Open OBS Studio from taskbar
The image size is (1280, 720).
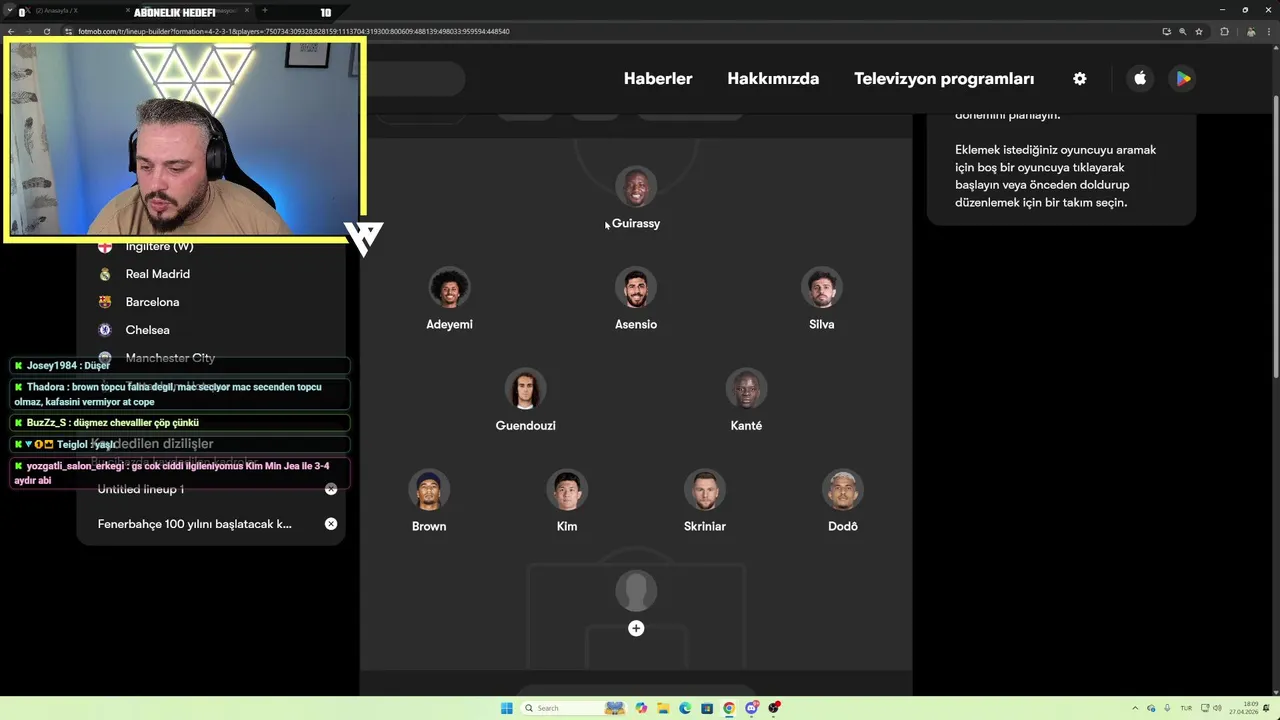773,708
